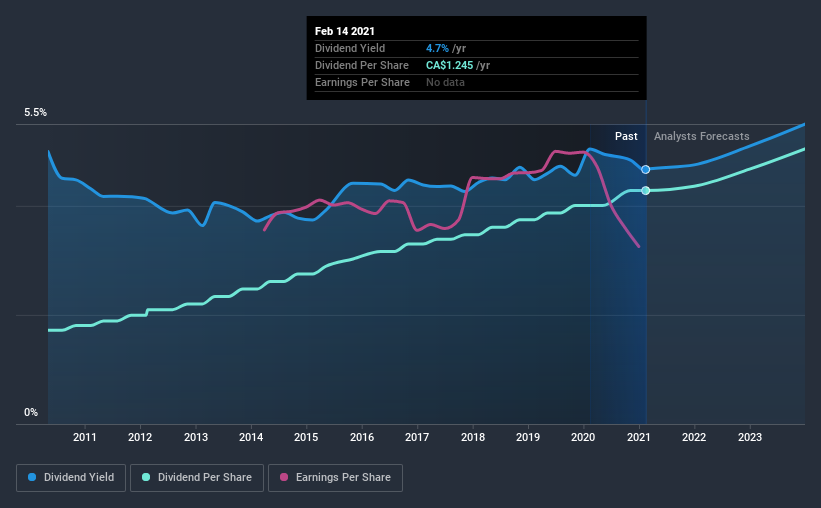Click the '5.5%' y-axis label
This screenshot has height=508, width=821.
click(x=35, y=113)
